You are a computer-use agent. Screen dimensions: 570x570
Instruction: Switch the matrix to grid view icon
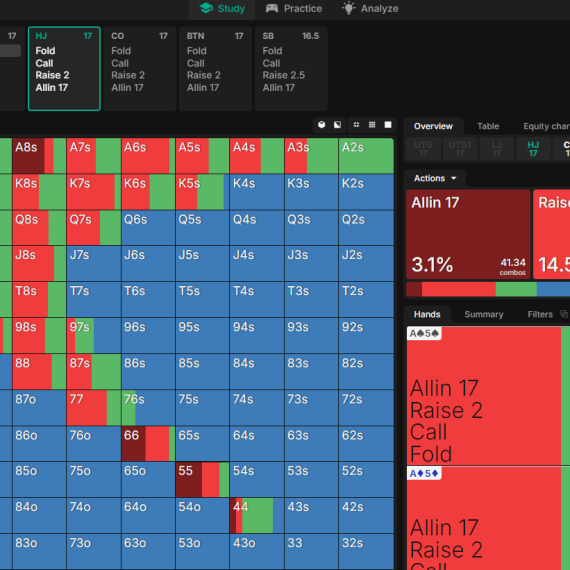372,125
